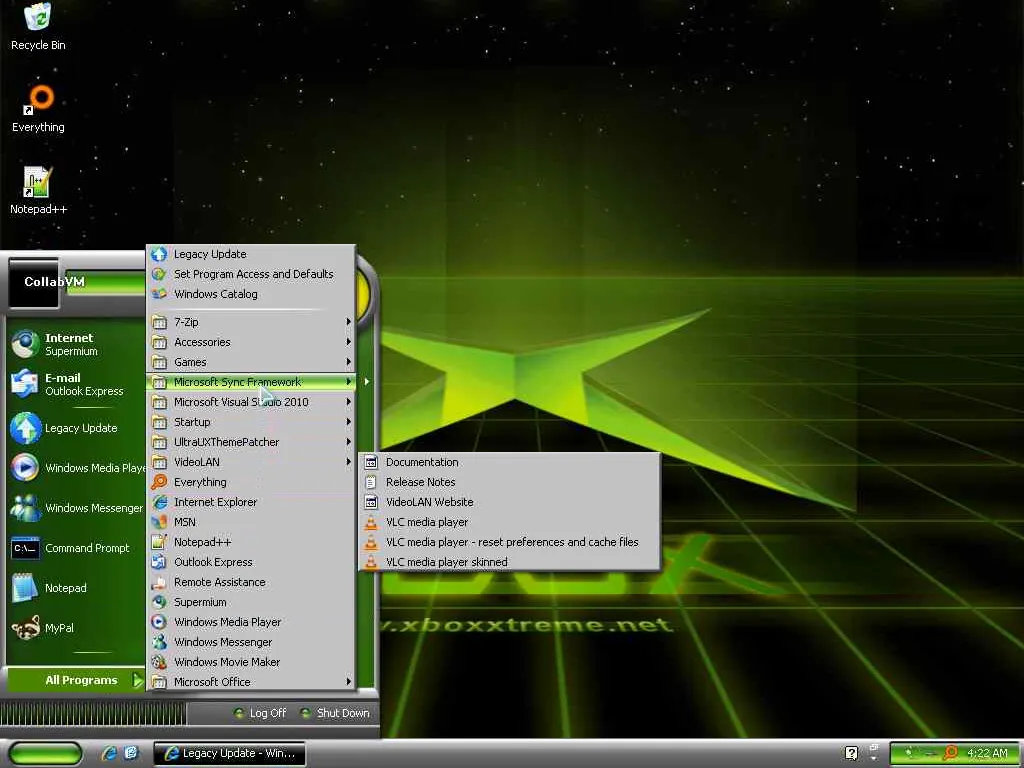The image size is (1024, 768).
Task: Expand the UltraUXThemePatcher submenu arrow
Action: click(349, 442)
